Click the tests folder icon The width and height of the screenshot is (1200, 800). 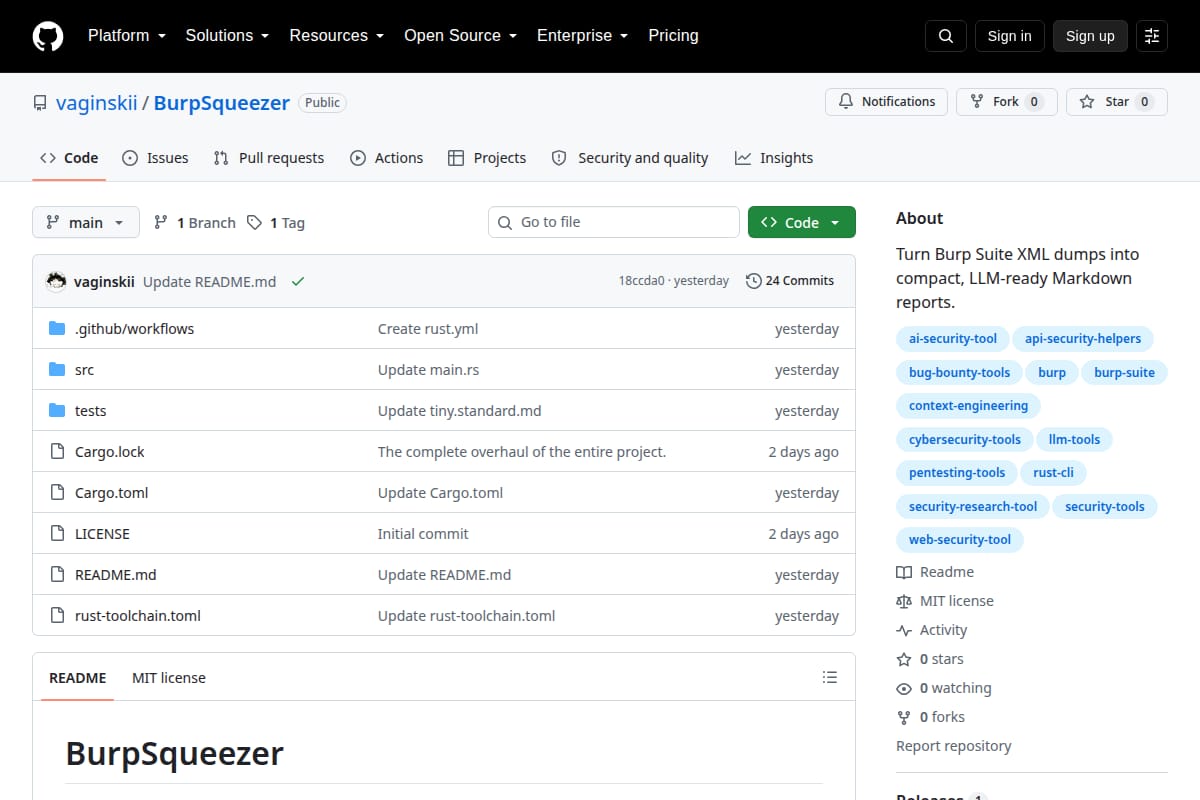click(57, 411)
